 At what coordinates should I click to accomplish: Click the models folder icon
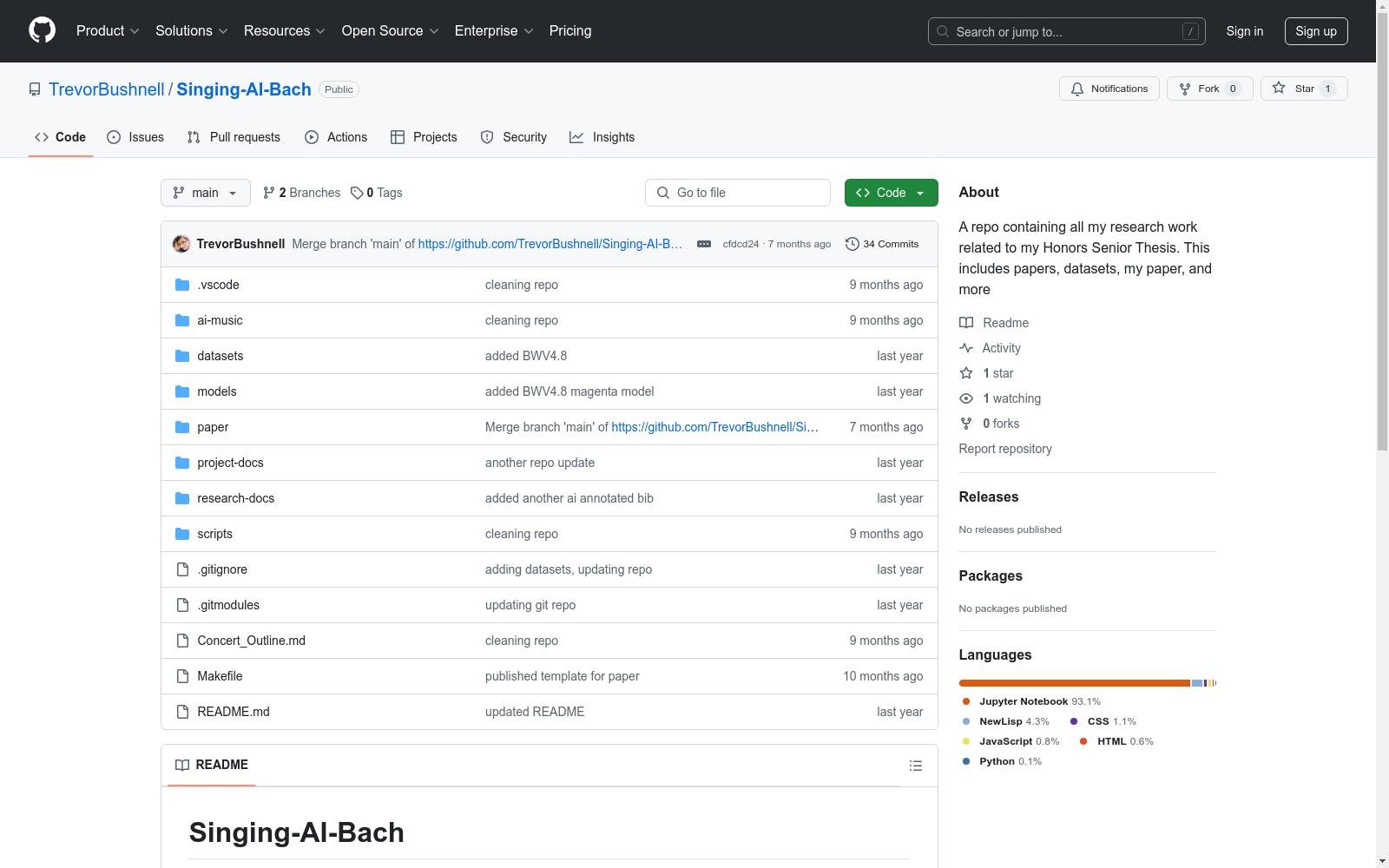(x=182, y=391)
